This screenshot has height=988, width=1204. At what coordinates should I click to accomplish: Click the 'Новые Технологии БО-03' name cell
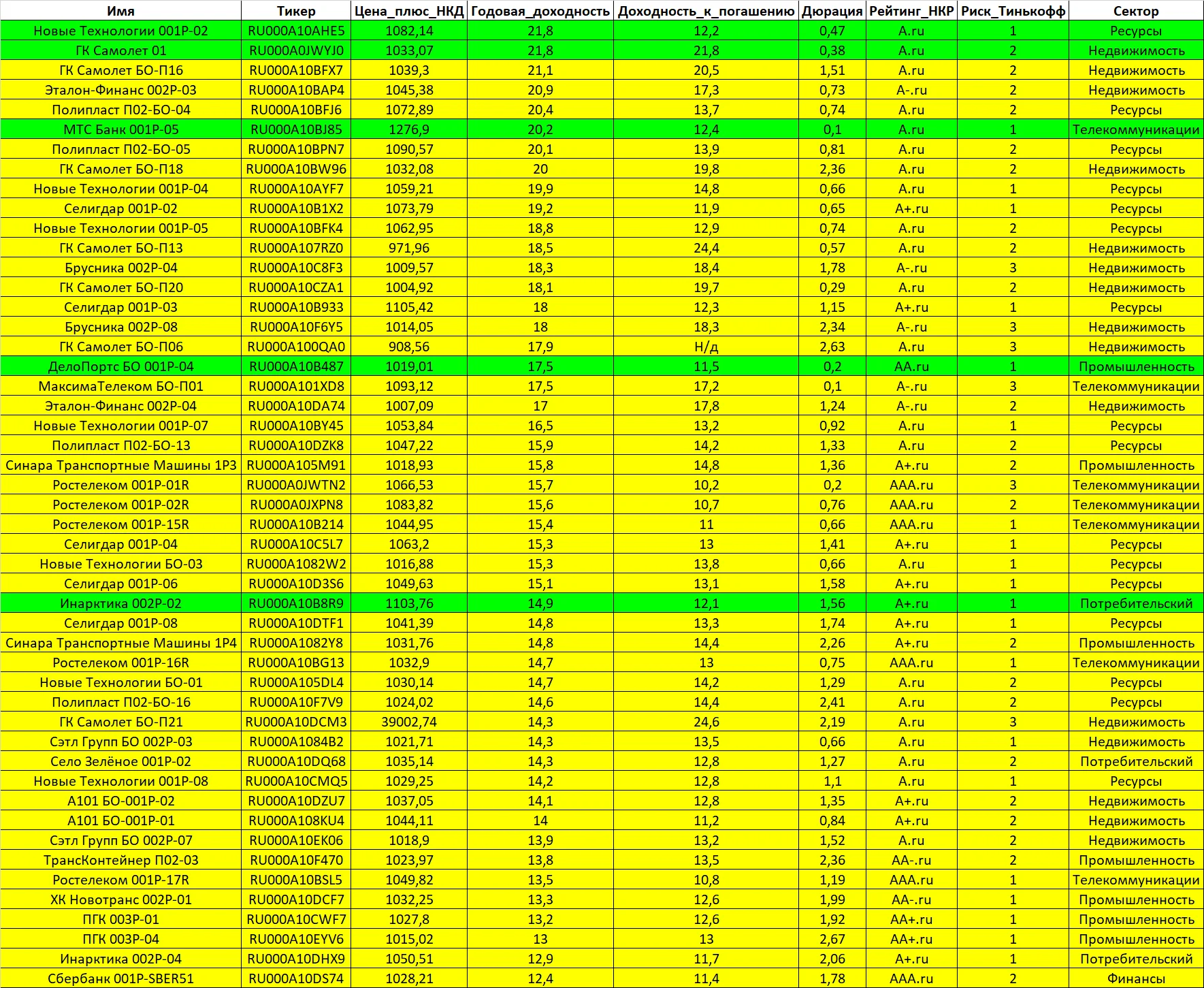point(121,564)
